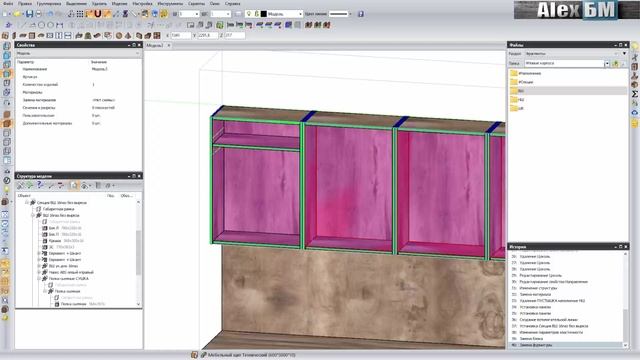Select history entry Замена материала

pos(535,294)
